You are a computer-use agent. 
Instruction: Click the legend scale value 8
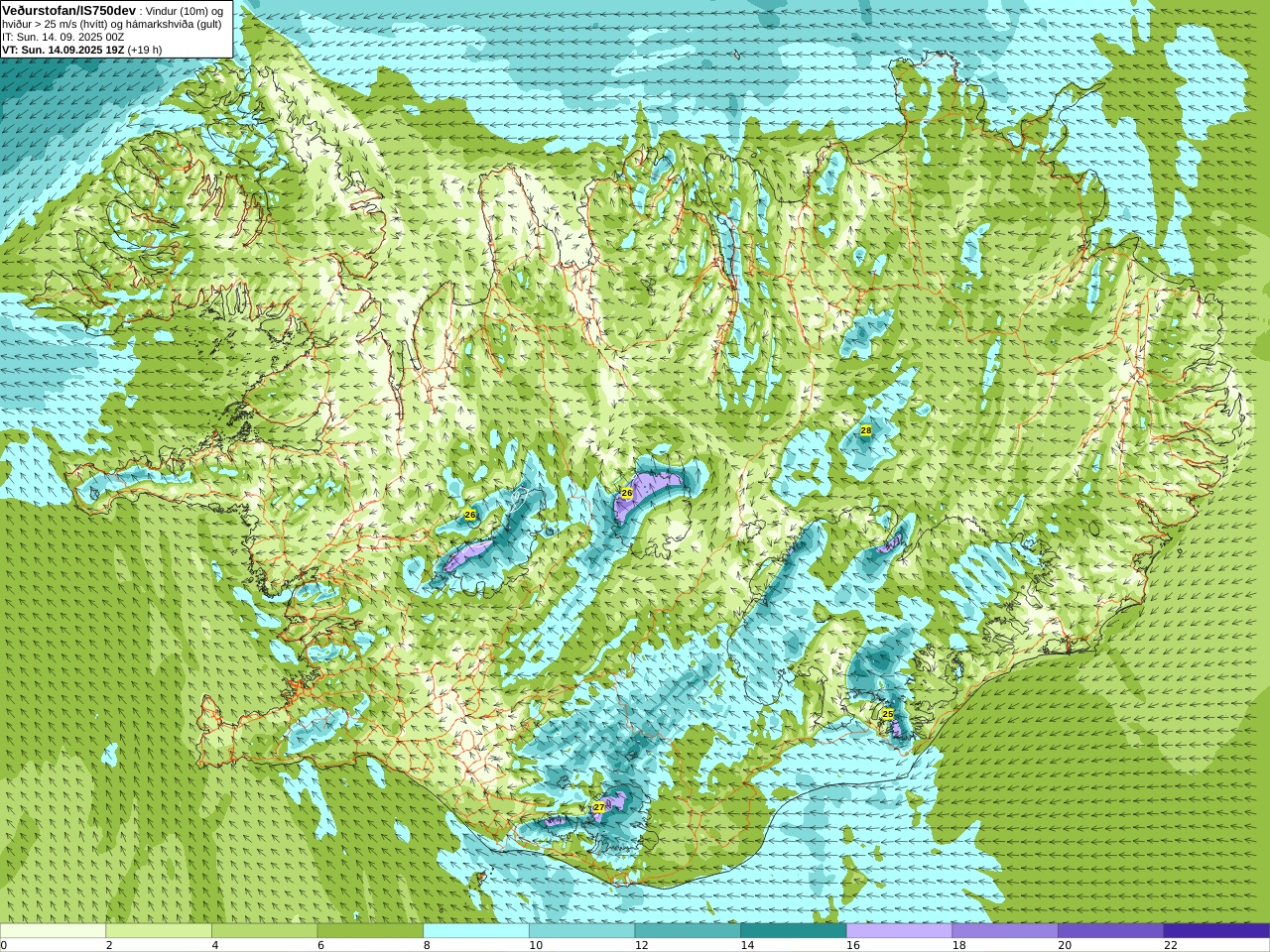(x=428, y=945)
